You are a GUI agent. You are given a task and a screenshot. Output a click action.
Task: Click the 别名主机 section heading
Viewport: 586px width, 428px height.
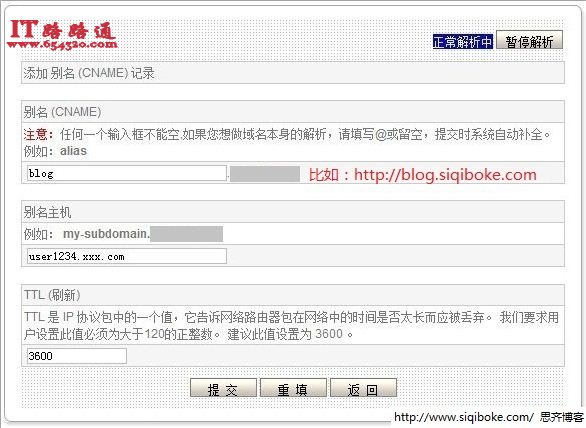pos(47,212)
